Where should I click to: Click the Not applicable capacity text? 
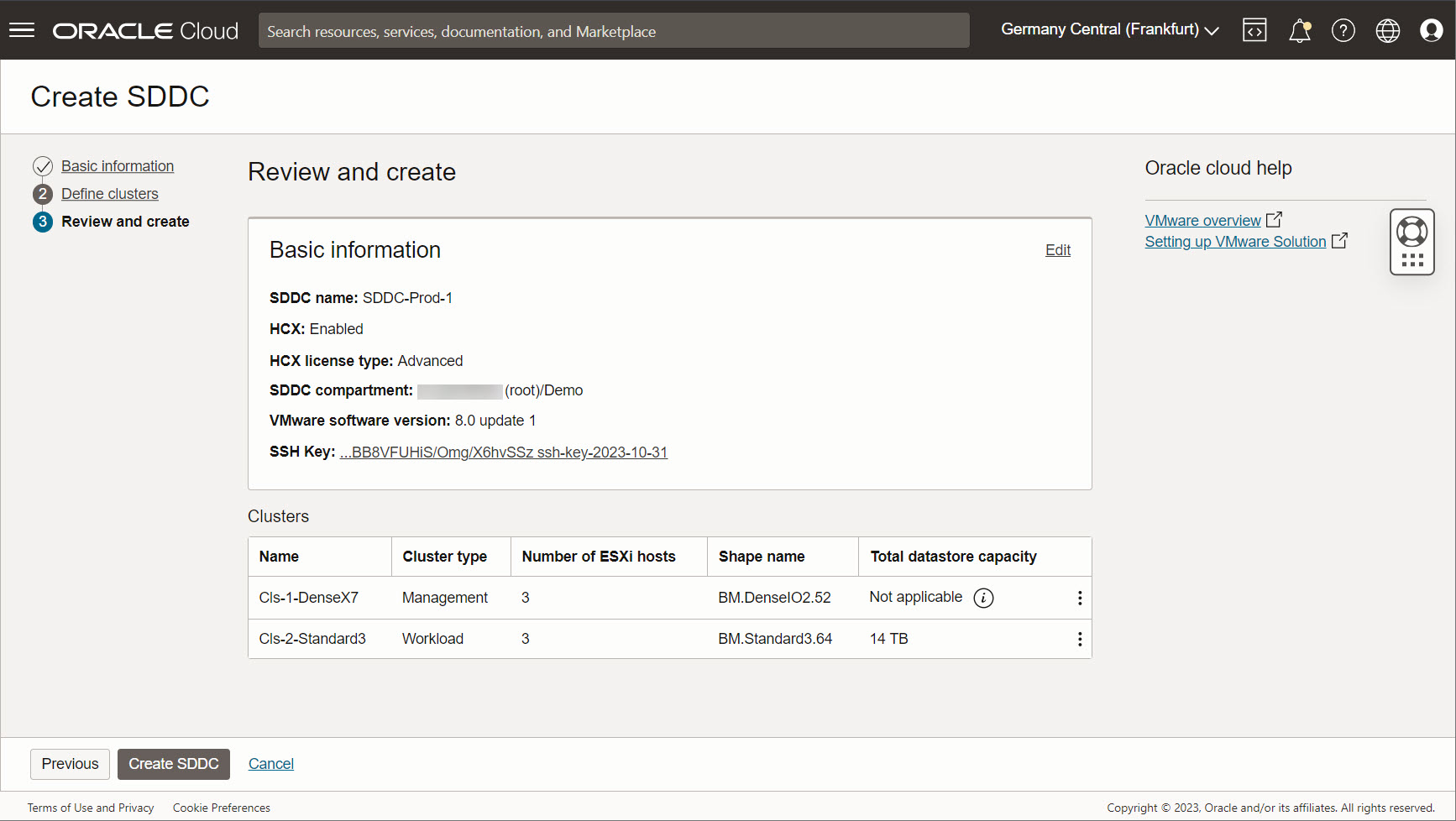click(916, 597)
